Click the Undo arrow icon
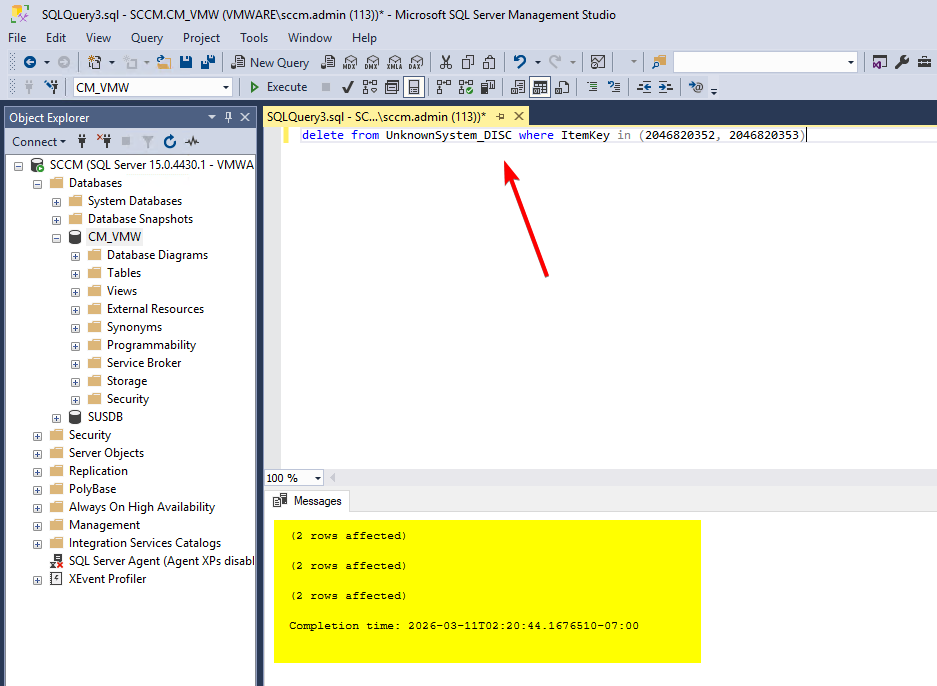This screenshot has height=686, width=937. [519, 62]
